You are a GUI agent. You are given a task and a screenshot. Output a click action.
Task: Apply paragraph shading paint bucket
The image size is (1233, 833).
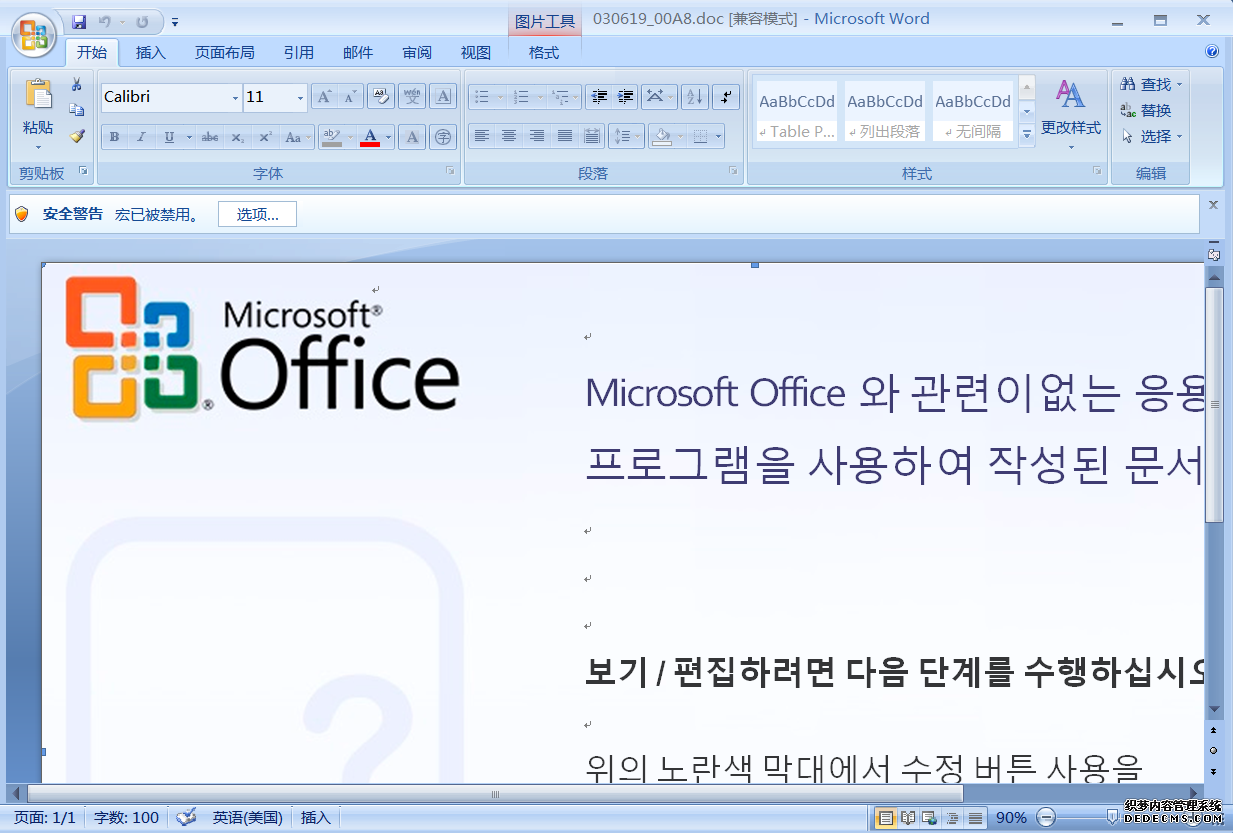coord(661,136)
